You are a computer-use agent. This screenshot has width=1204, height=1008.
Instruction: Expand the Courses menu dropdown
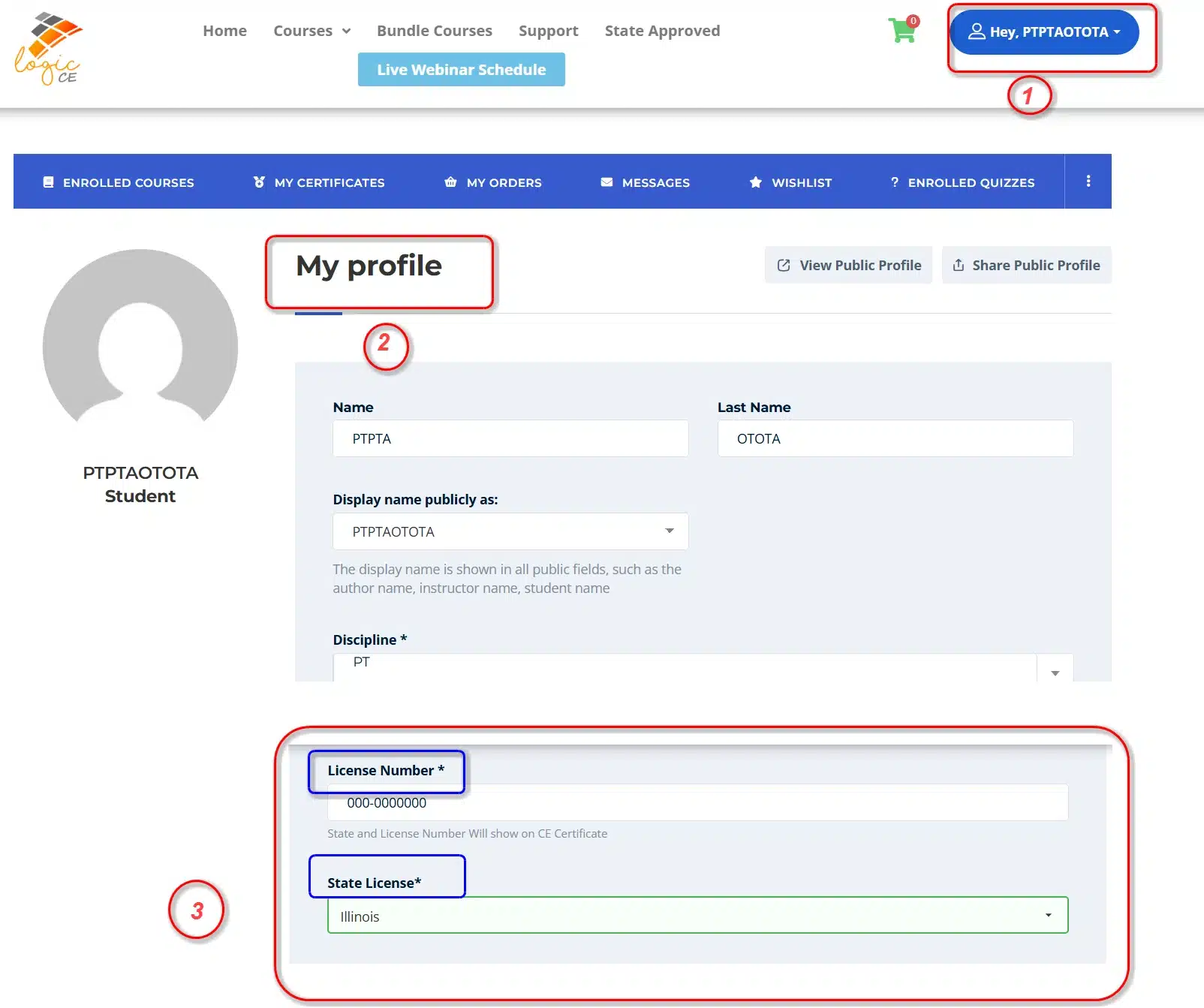[x=312, y=31]
